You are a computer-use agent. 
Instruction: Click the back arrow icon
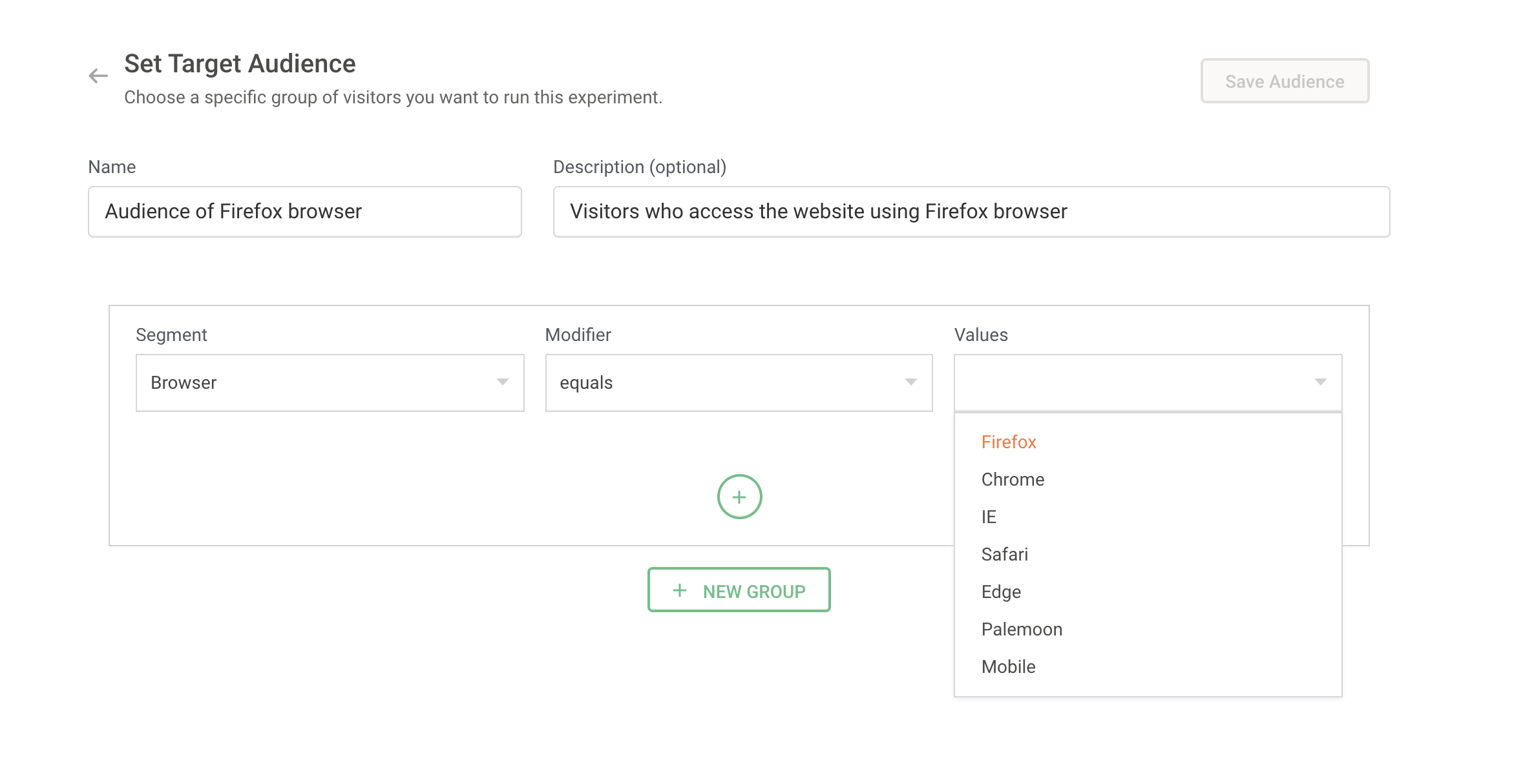click(98, 76)
